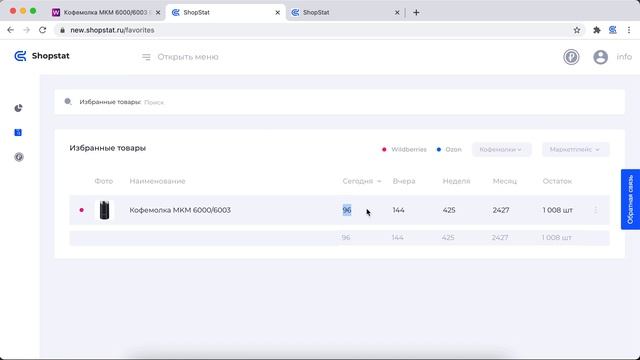Click the ShopStat extension icon

(x=613, y=30)
